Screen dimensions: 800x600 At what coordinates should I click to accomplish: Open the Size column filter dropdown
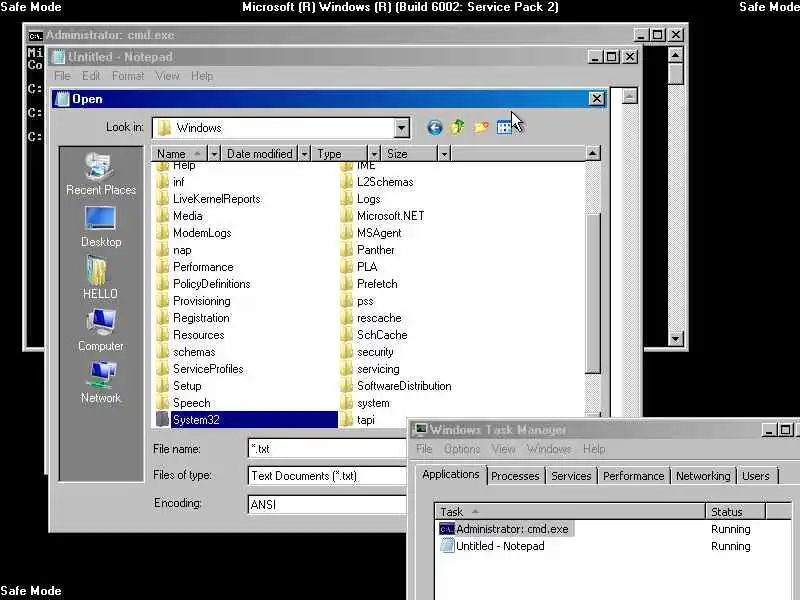[444, 154]
